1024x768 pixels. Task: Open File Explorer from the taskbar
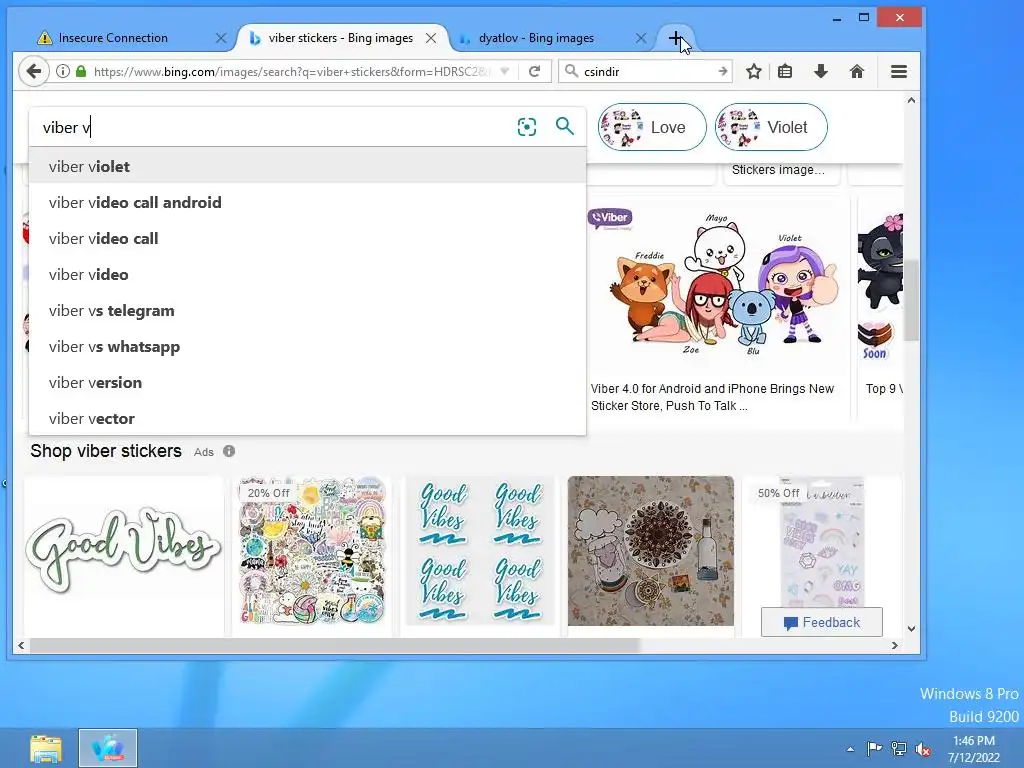pos(46,748)
